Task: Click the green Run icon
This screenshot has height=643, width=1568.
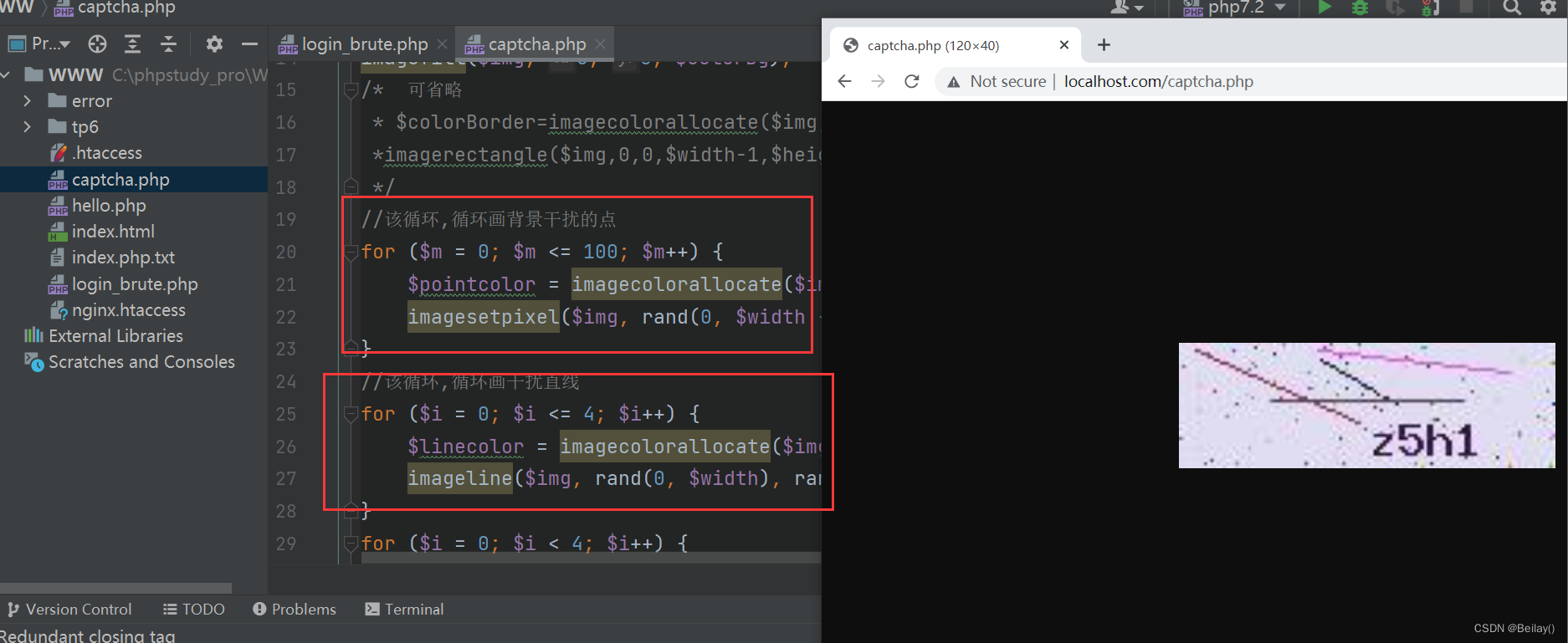Action: pyautogui.click(x=1325, y=8)
